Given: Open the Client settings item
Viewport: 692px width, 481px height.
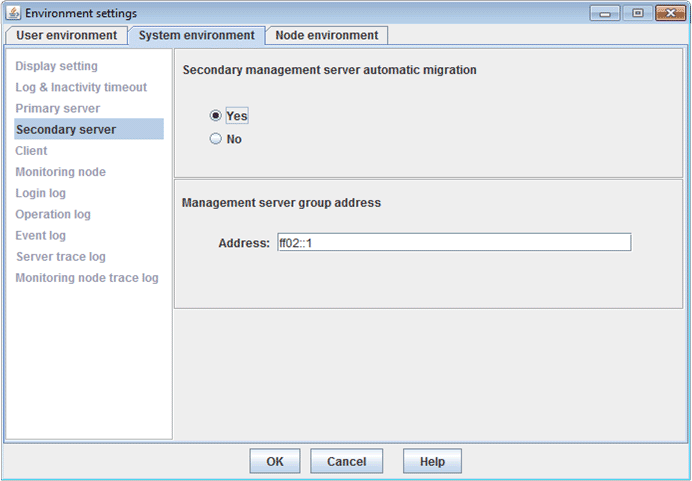Looking at the screenshot, I should 31,151.
